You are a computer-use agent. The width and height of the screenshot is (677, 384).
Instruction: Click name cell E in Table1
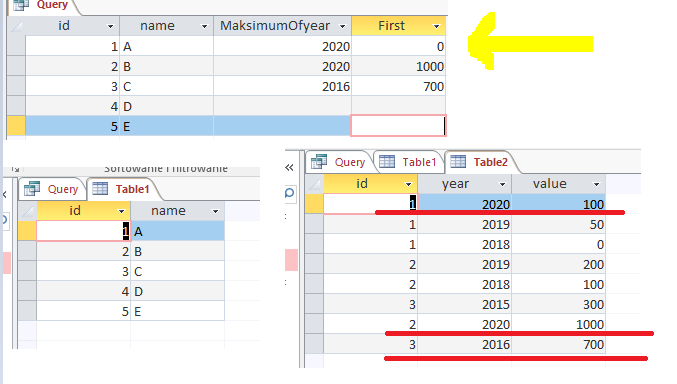point(177,311)
